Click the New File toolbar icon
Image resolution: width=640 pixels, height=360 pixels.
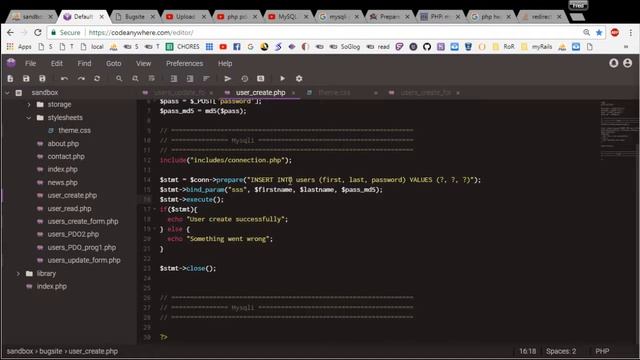click(x=11, y=78)
